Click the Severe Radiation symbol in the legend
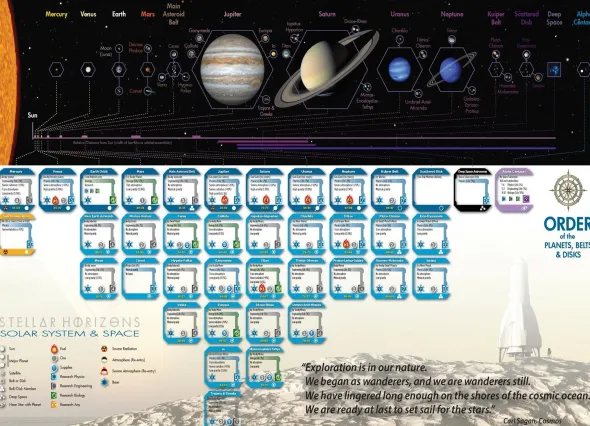 pos(105,349)
